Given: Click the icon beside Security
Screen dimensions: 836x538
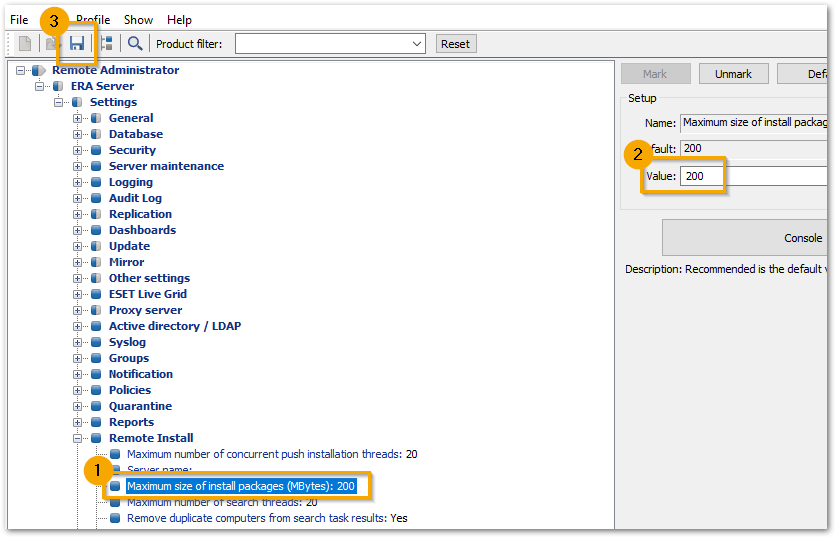Looking at the screenshot, I should point(97,150).
